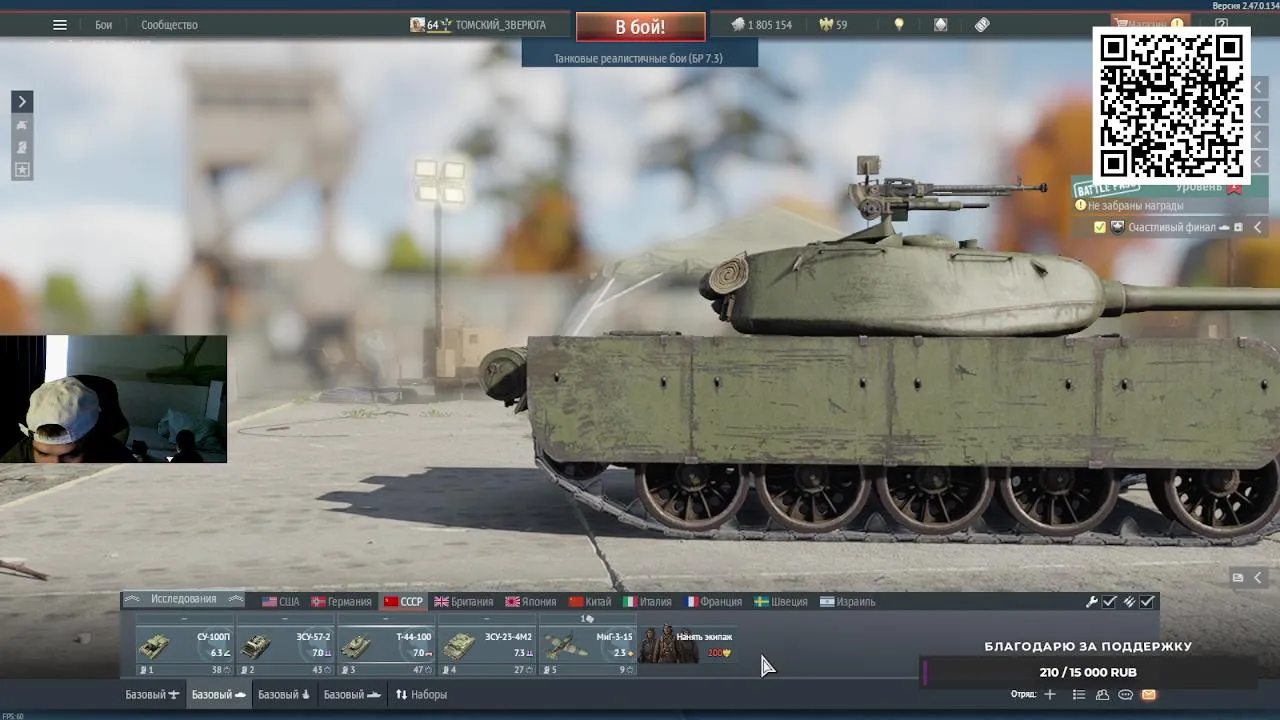Click the tank icon in left panel
Image resolution: width=1280 pixels, height=720 pixels.
22,125
